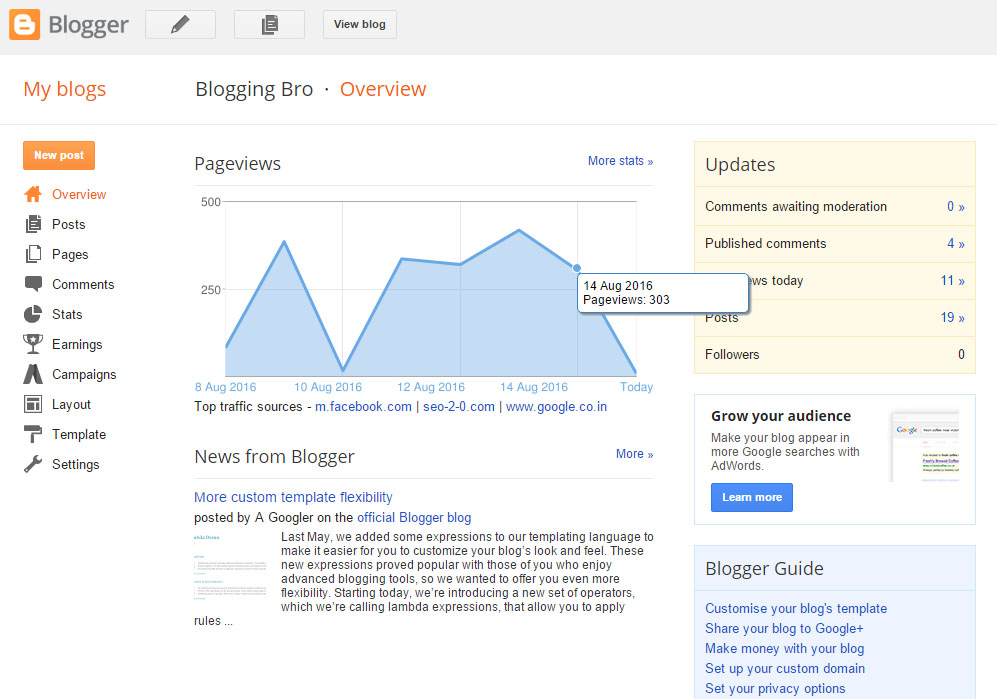
Task: Click the orange New post button
Action: 59,155
